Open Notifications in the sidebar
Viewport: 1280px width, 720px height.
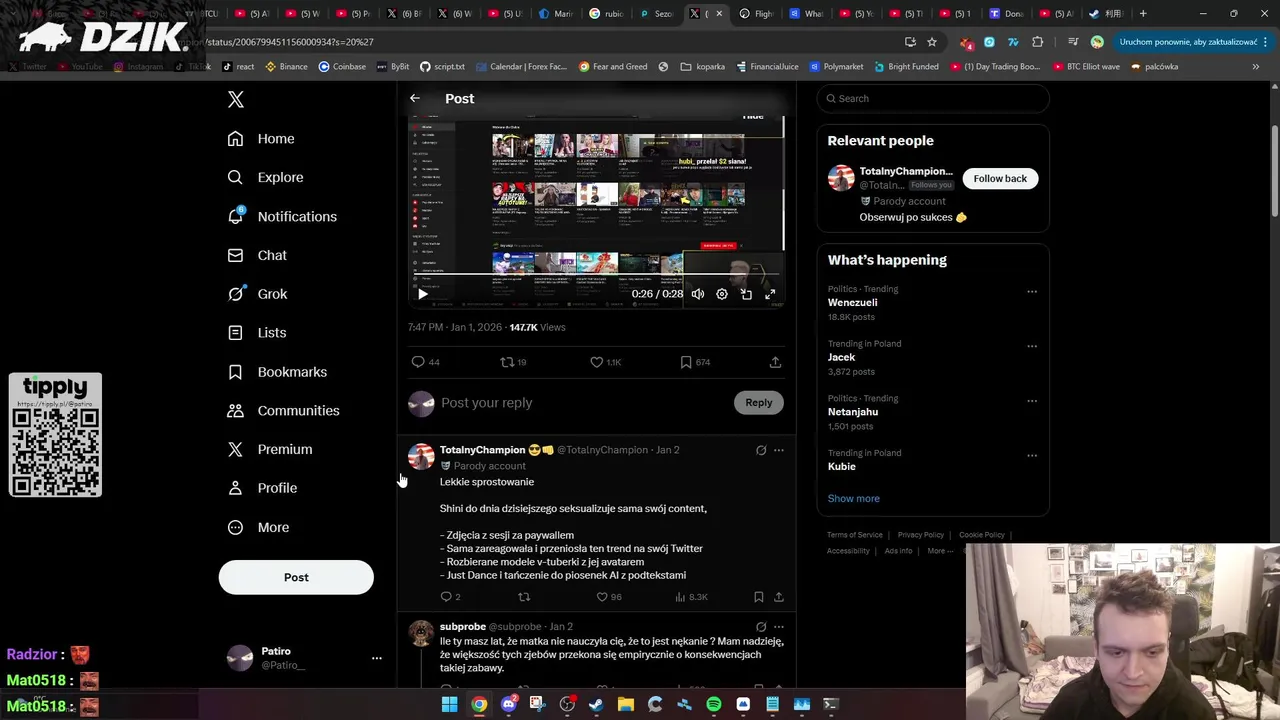[x=282, y=216]
